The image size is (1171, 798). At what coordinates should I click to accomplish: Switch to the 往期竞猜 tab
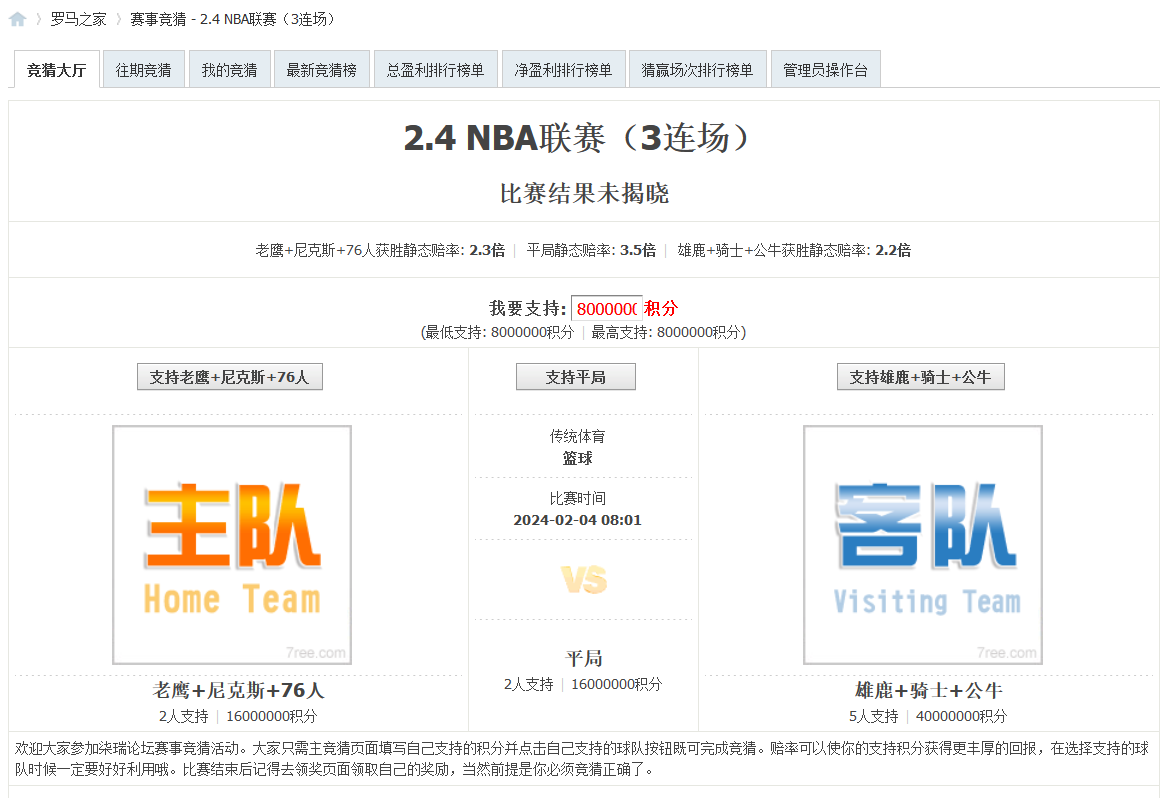pyautogui.click(x=143, y=69)
